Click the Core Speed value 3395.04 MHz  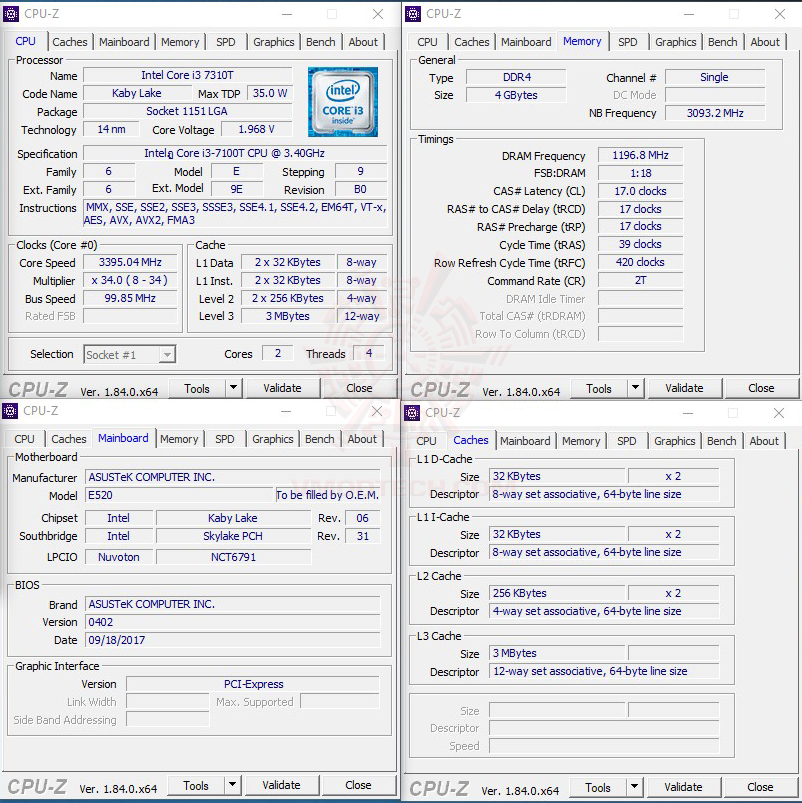coord(130,262)
